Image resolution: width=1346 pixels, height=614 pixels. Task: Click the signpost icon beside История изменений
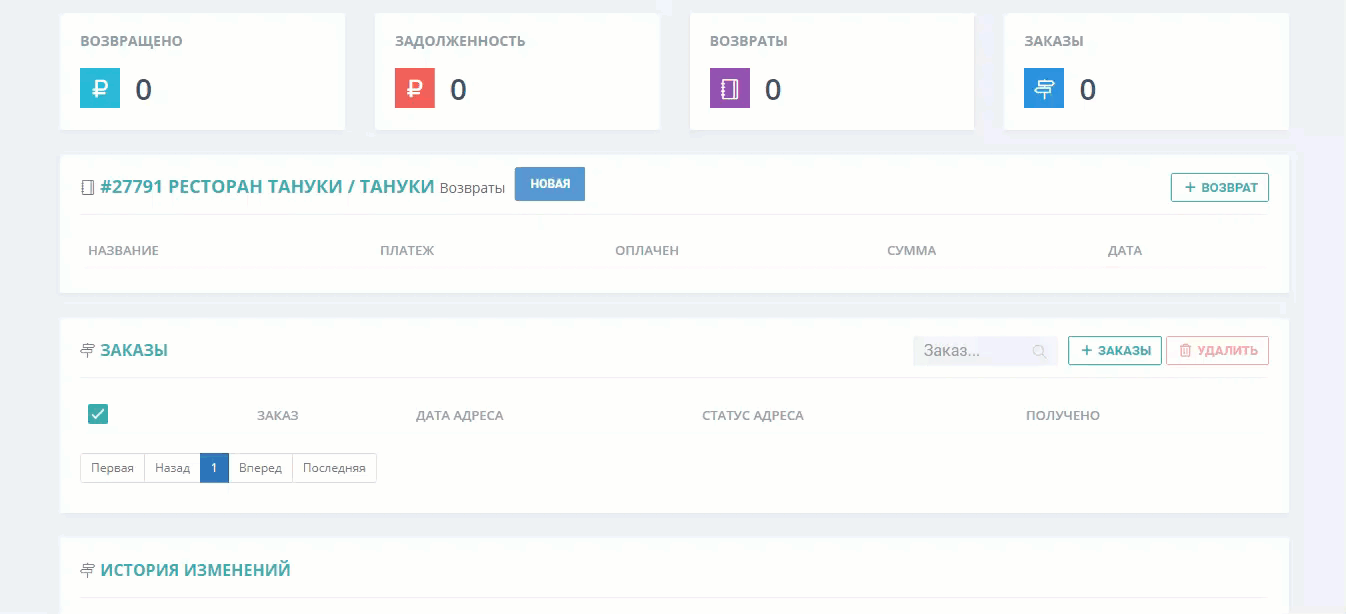coord(87,570)
